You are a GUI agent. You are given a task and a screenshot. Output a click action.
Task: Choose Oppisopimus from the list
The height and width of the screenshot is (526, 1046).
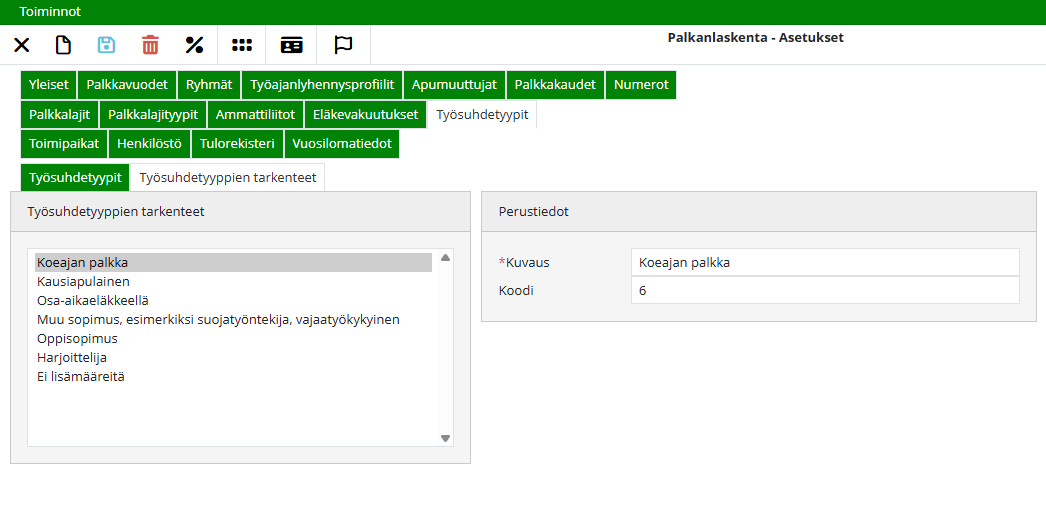pyautogui.click(x=77, y=339)
